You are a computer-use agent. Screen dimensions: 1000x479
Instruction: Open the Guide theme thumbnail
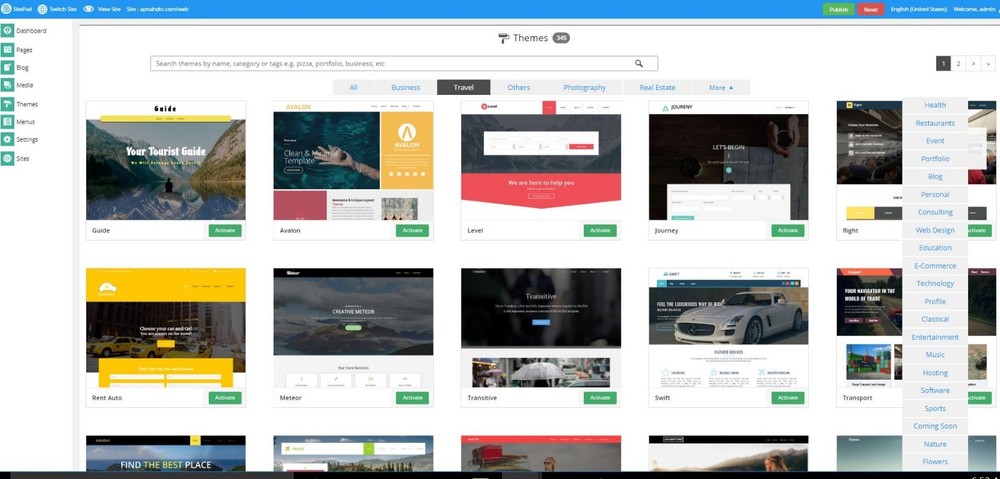pos(166,160)
